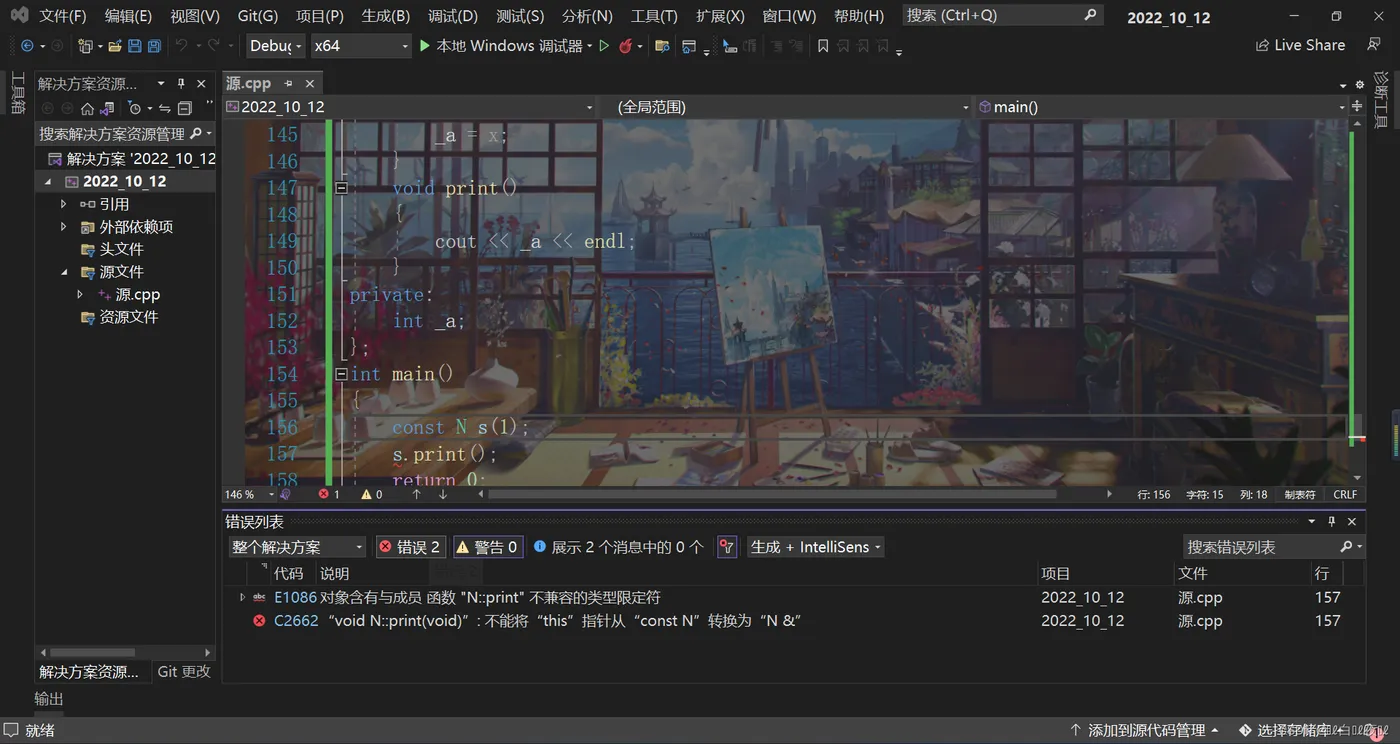
Task: Open the 整个解决方案 scope dropdown
Action: pos(298,547)
